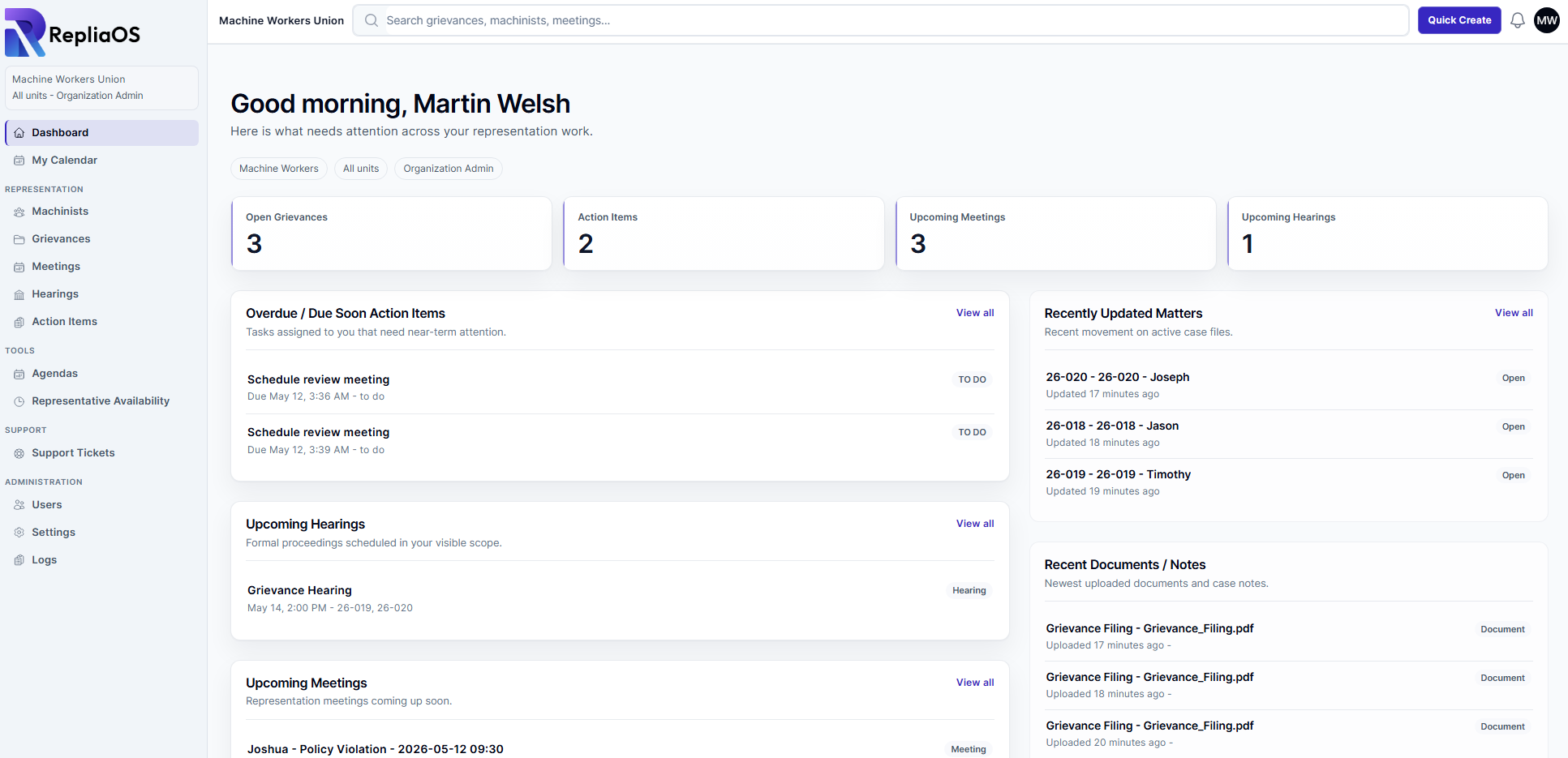Focus the search grievances input field
Image resolution: width=1568 pixels, height=758 pixels.
880,20
